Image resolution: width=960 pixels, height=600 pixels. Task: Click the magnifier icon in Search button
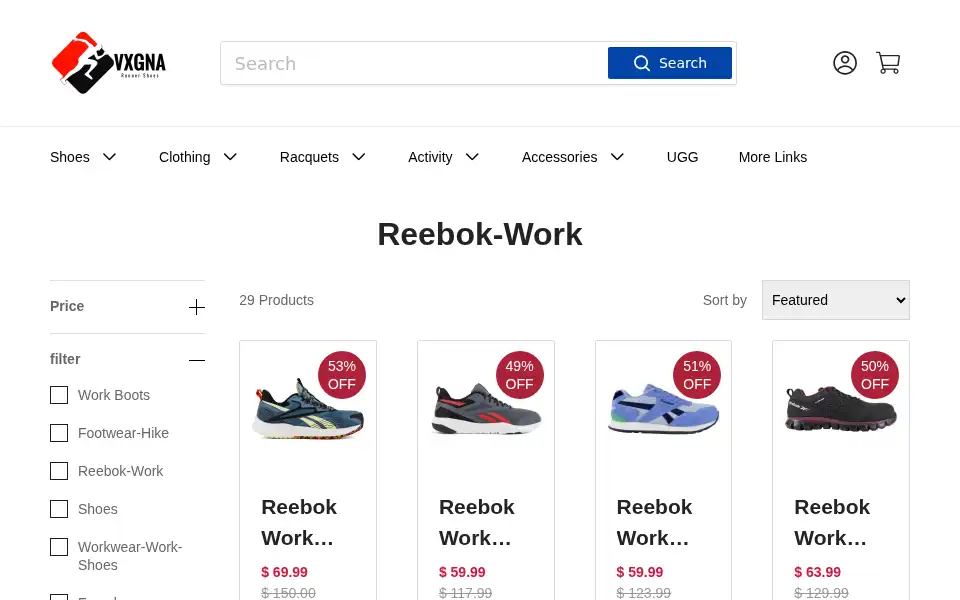click(x=642, y=63)
